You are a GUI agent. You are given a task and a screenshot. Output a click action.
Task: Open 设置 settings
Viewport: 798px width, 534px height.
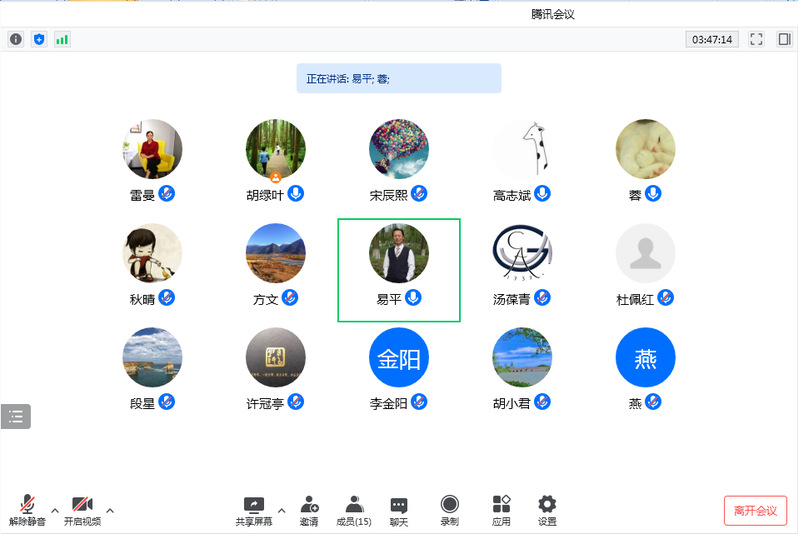pos(547,510)
